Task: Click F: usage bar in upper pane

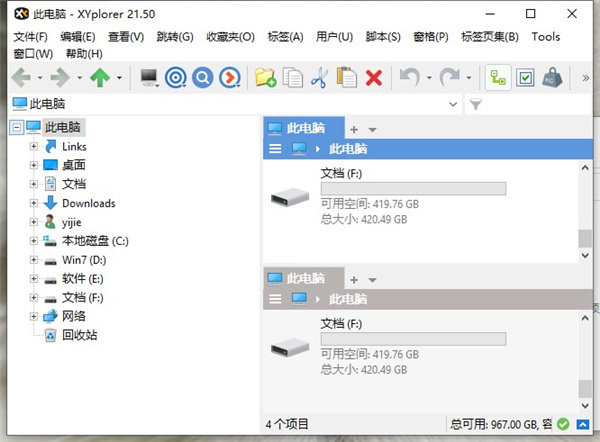Action: pyautogui.click(x=413, y=189)
